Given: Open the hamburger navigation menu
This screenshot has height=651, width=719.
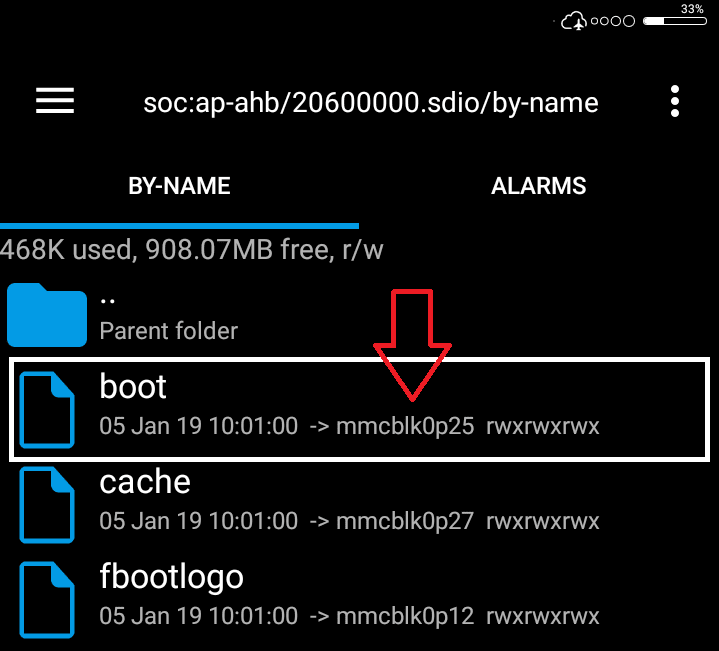Looking at the screenshot, I should point(55,100).
